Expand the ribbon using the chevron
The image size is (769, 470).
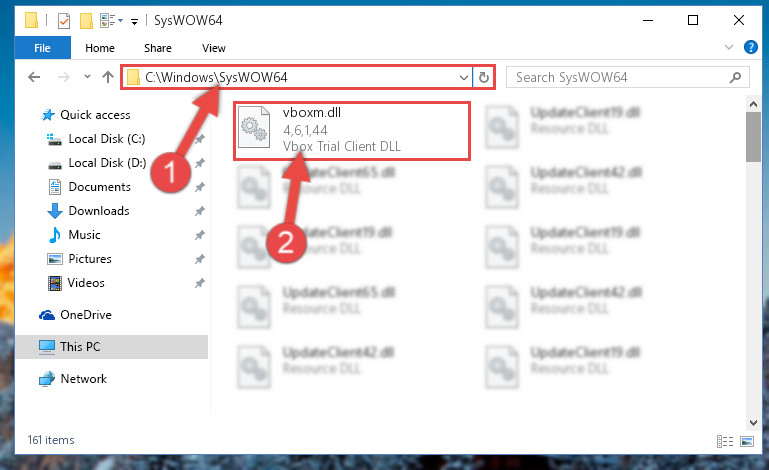tap(729, 47)
